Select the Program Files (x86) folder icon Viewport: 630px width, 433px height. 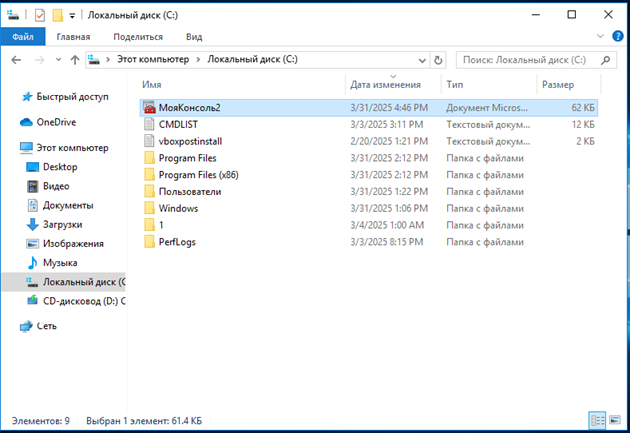click(x=149, y=175)
